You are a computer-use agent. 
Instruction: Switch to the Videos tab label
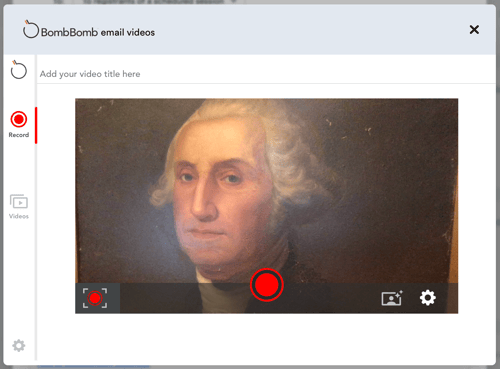(19, 216)
